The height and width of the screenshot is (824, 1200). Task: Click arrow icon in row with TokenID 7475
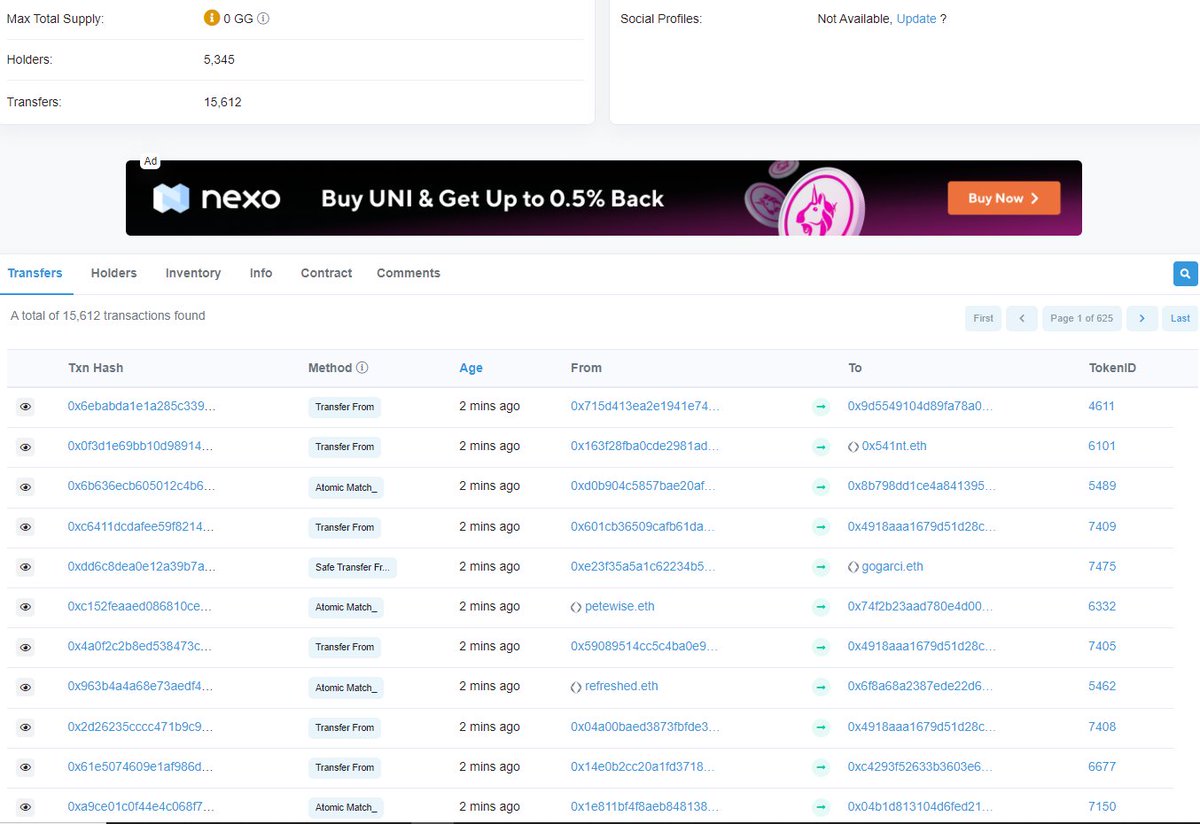click(x=821, y=567)
